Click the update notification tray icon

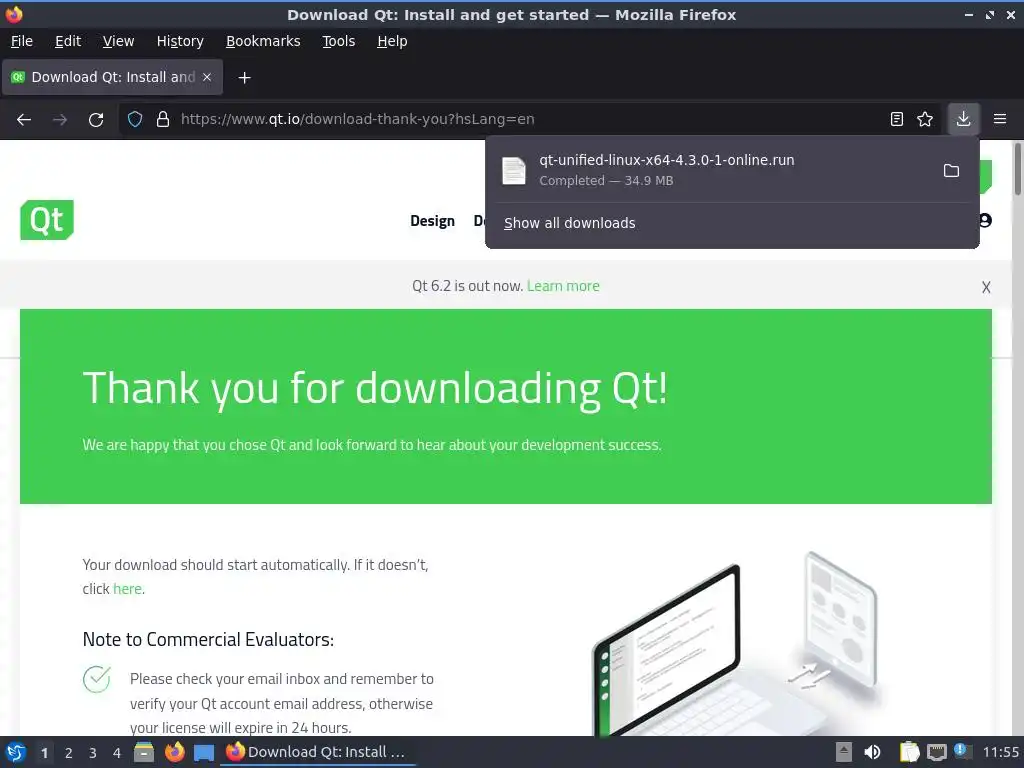962,751
